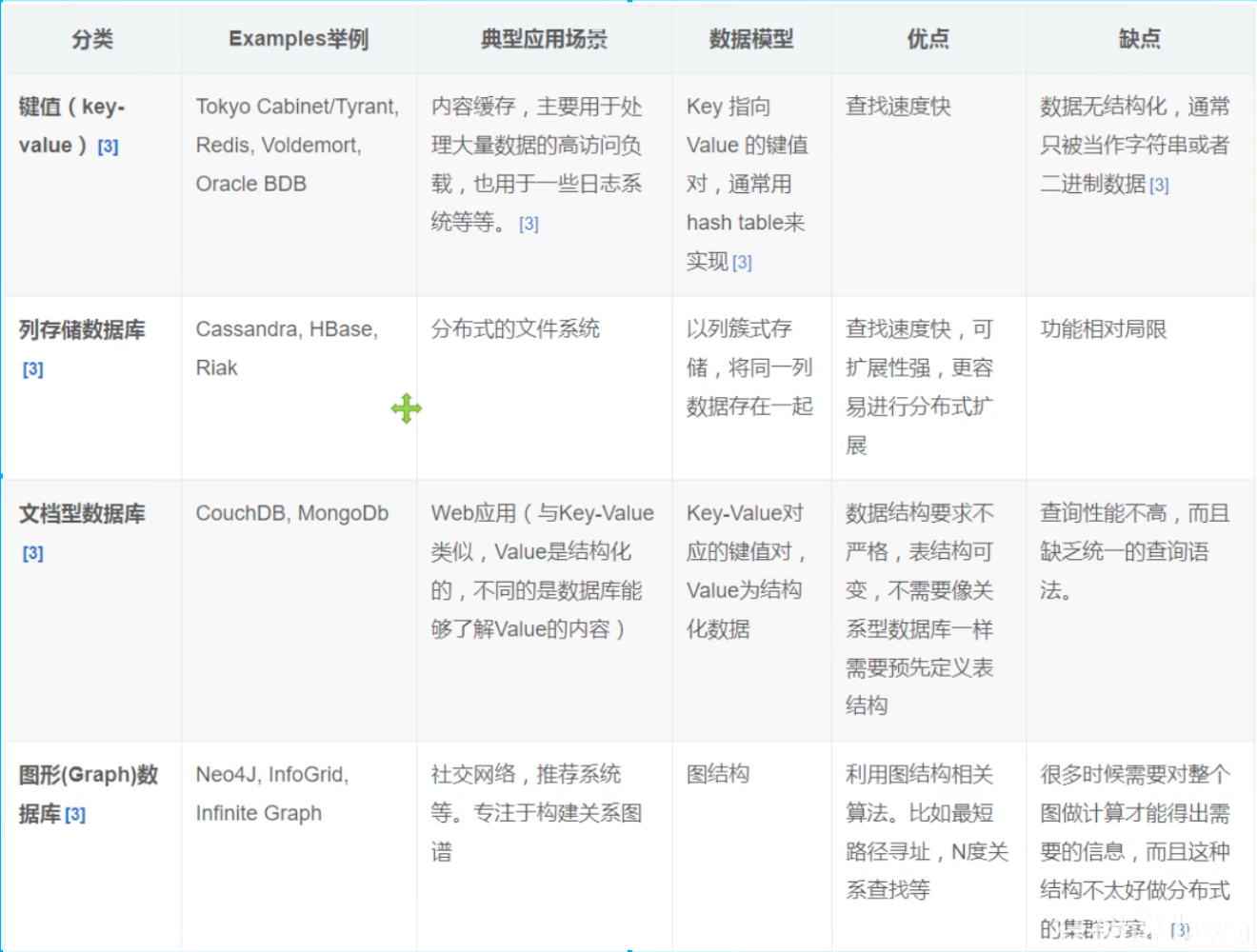Open the [3] link after 统等等。

coord(529,224)
